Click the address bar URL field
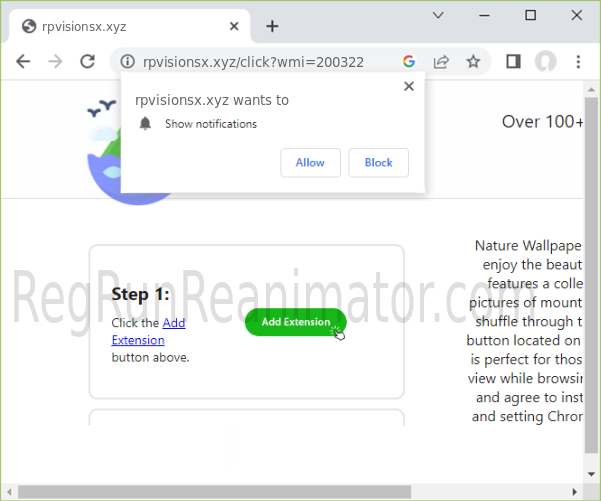This screenshot has height=501, width=601. click(260, 61)
